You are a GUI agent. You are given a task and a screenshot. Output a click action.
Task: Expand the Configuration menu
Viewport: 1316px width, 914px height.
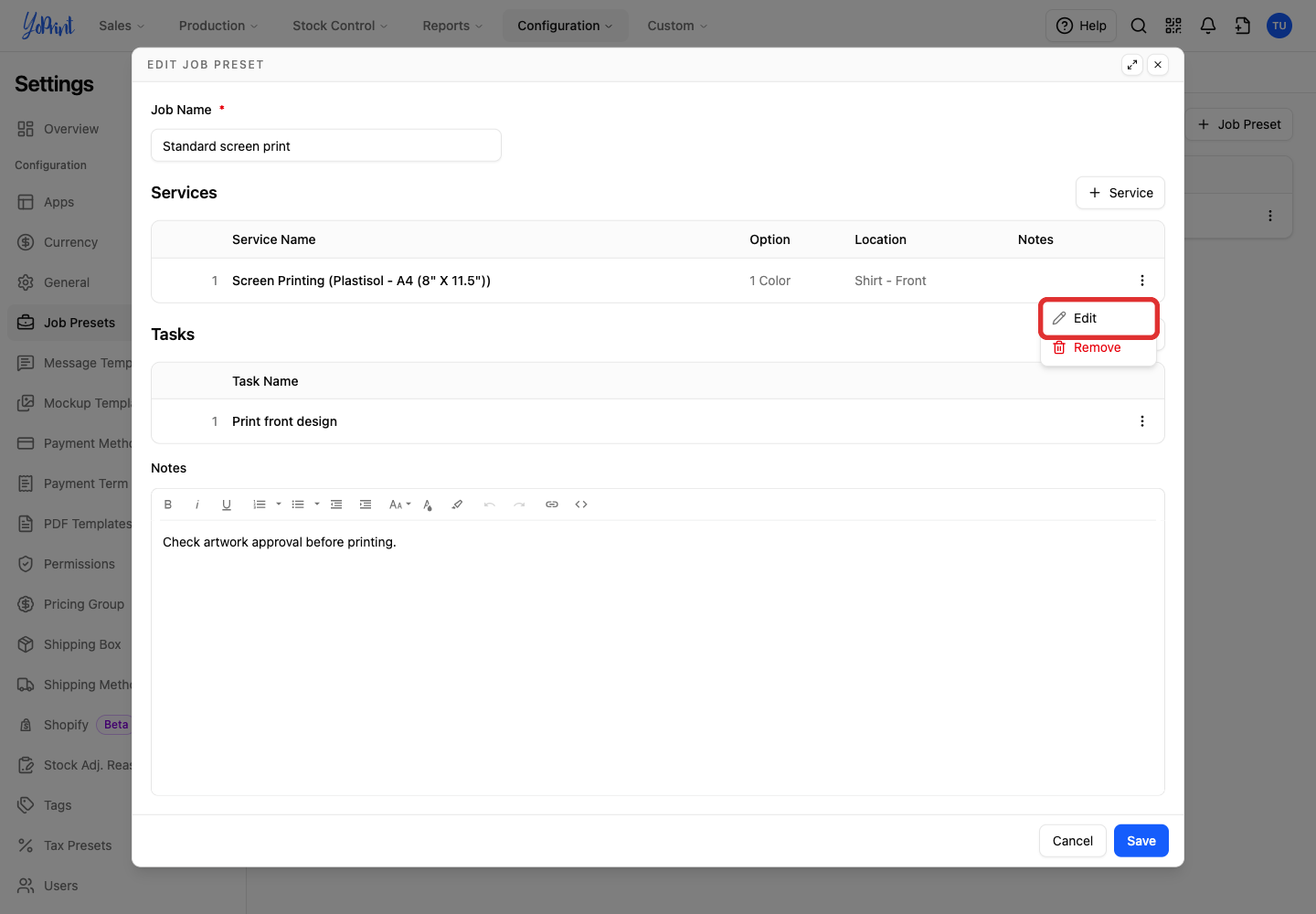click(x=565, y=26)
